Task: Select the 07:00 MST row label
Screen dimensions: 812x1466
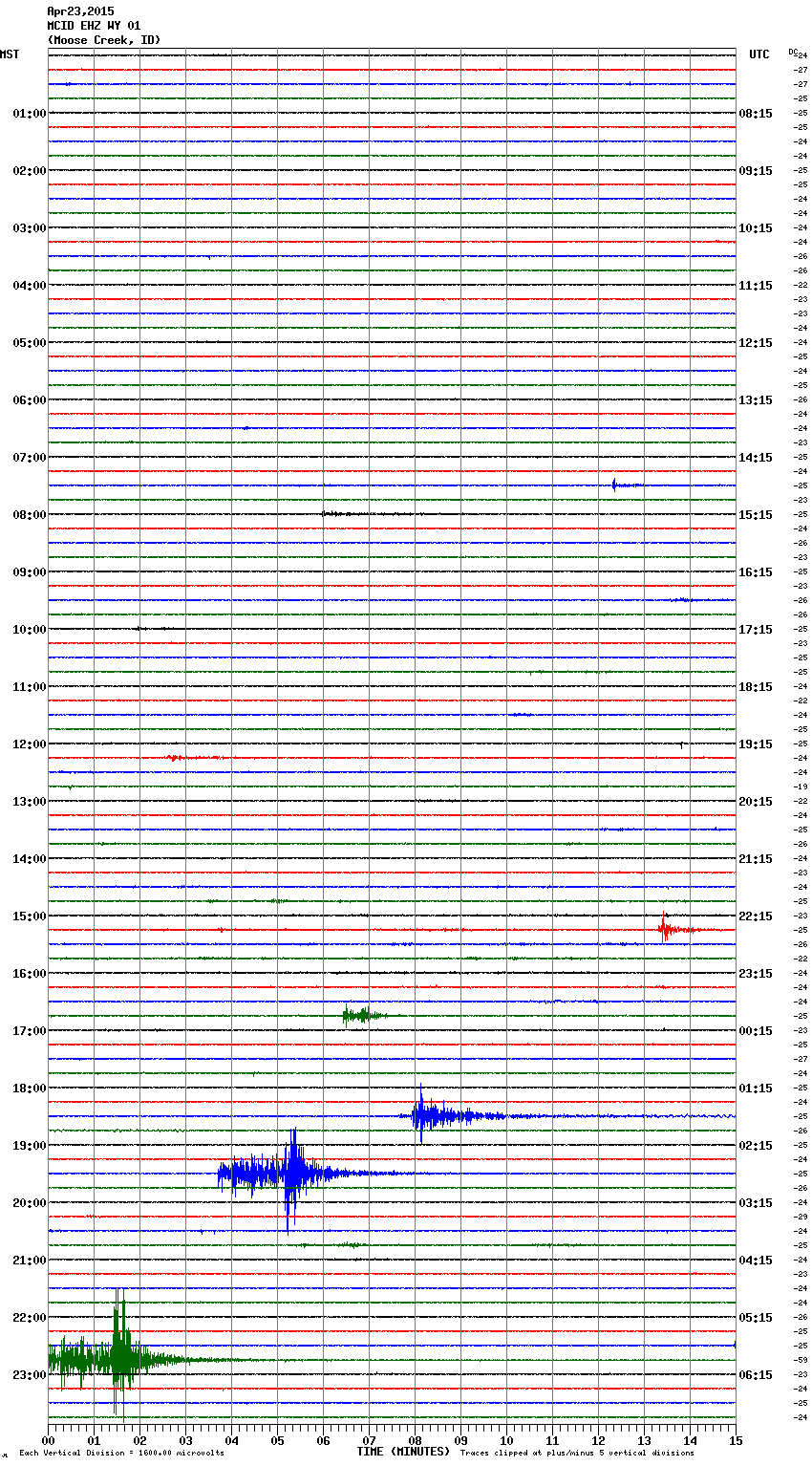Action: pos(30,458)
